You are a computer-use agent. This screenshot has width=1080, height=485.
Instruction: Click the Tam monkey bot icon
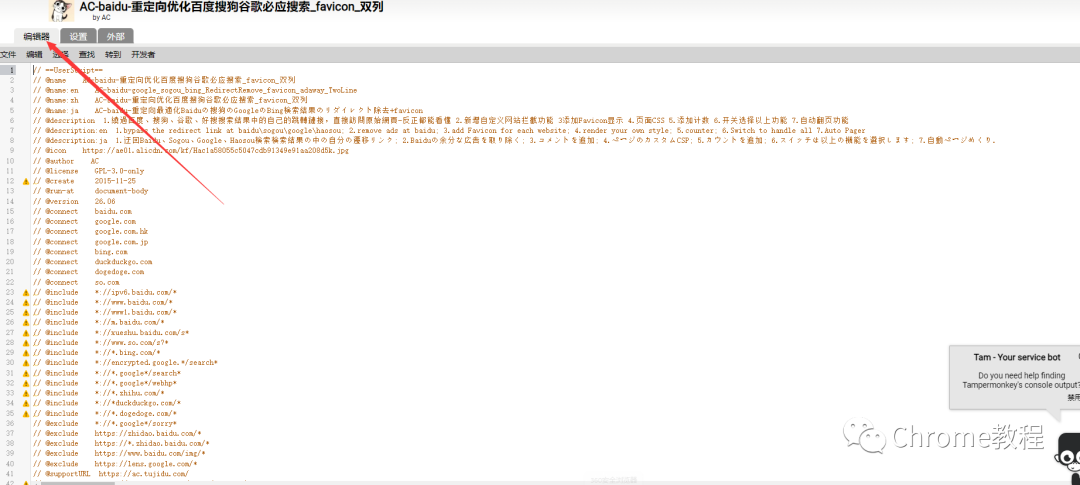click(x=1068, y=458)
